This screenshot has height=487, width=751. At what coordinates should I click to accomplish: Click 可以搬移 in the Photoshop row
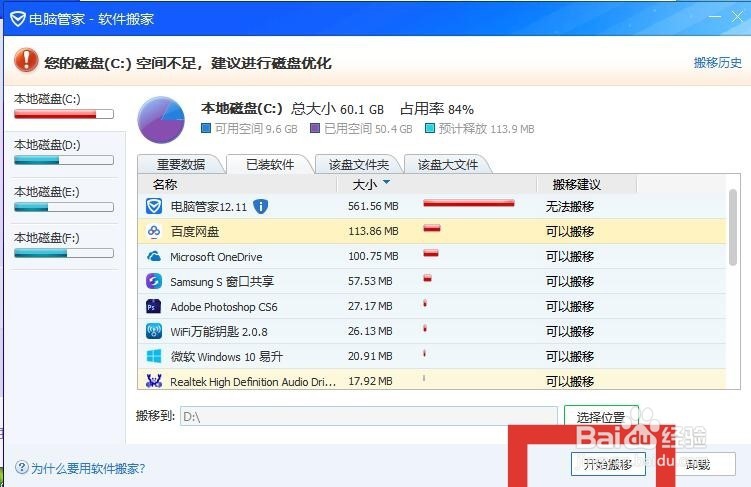[570, 306]
